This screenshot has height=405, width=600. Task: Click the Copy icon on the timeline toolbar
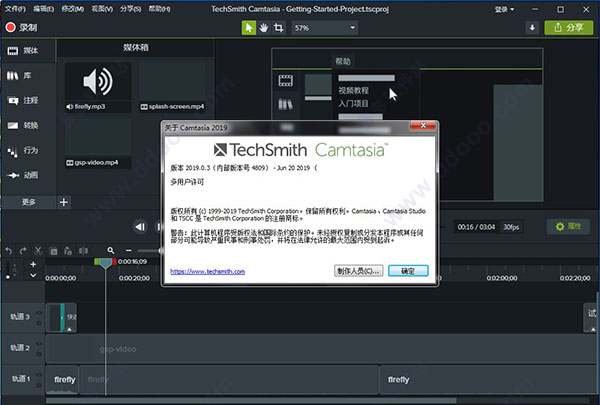coord(54,251)
